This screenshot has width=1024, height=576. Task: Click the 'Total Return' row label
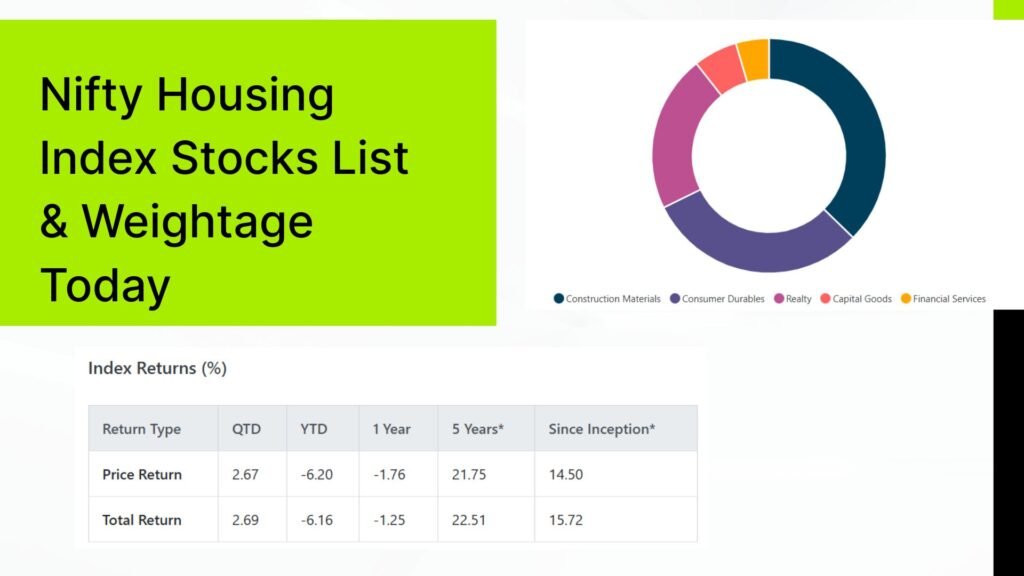(x=142, y=520)
